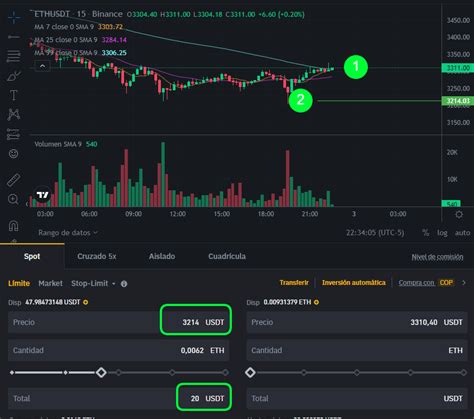Screen dimensions: 474x419
Task: Open the Nivel de comisión link
Action: coord(437,257)
